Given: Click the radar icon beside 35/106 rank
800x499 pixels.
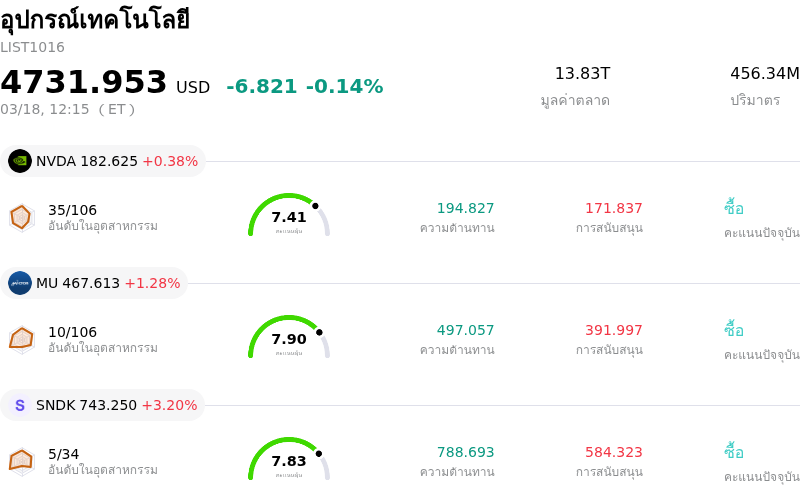Looking at the screenshot, I should pos(21,217).
